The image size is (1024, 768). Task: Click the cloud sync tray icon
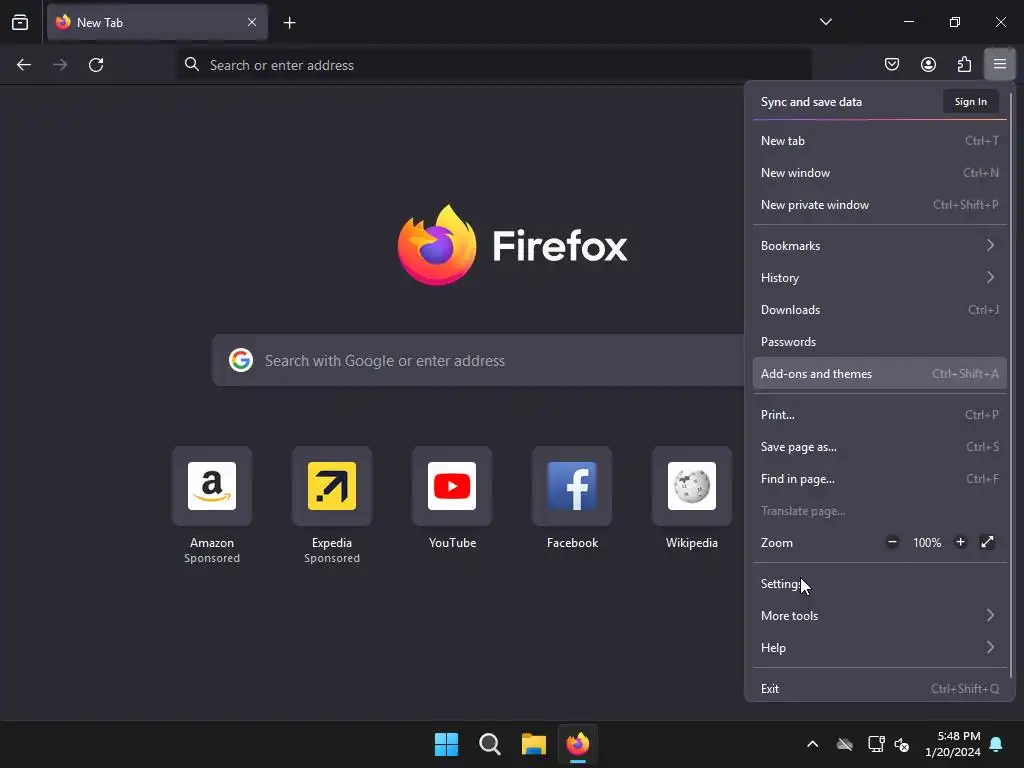click(844, 744)
